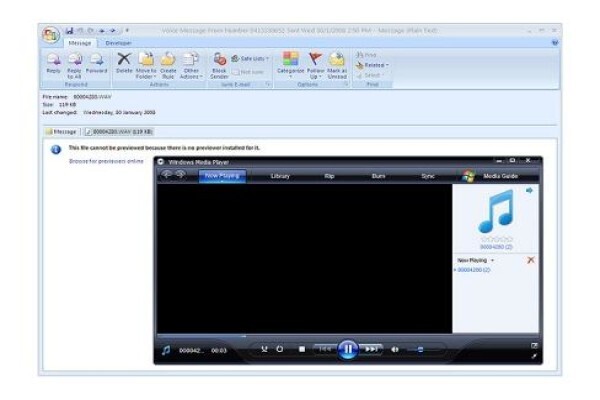Rate the track using the star rating
600x400 pixels.
pyautogui.click(x=496, y=239)
